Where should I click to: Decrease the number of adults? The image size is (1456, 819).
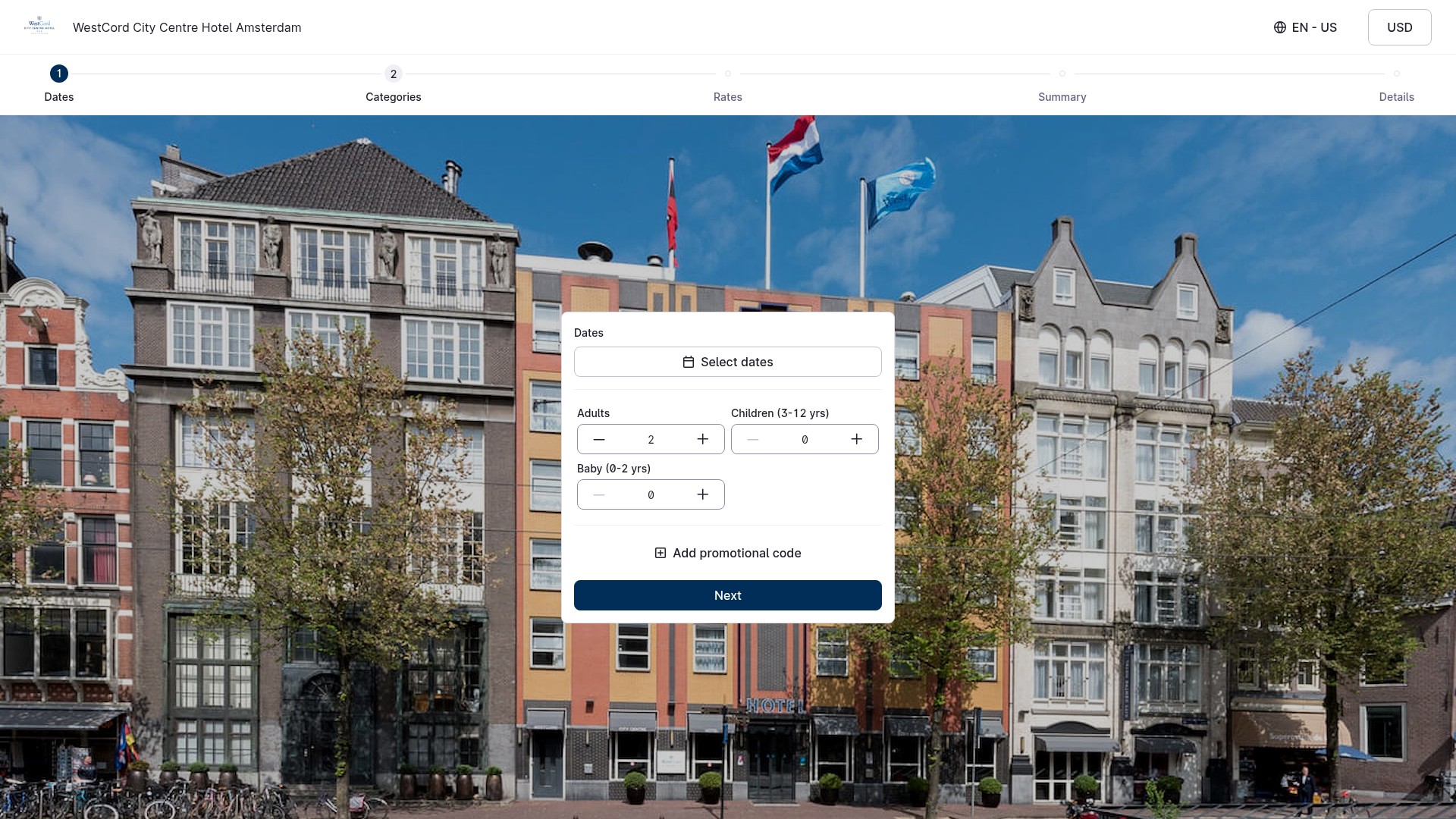coord(599,439)
